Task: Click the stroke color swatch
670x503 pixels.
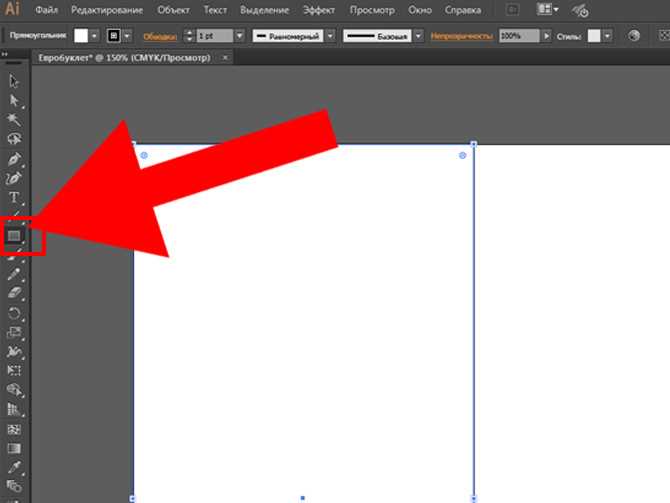Action: click(x=114, y=36)
